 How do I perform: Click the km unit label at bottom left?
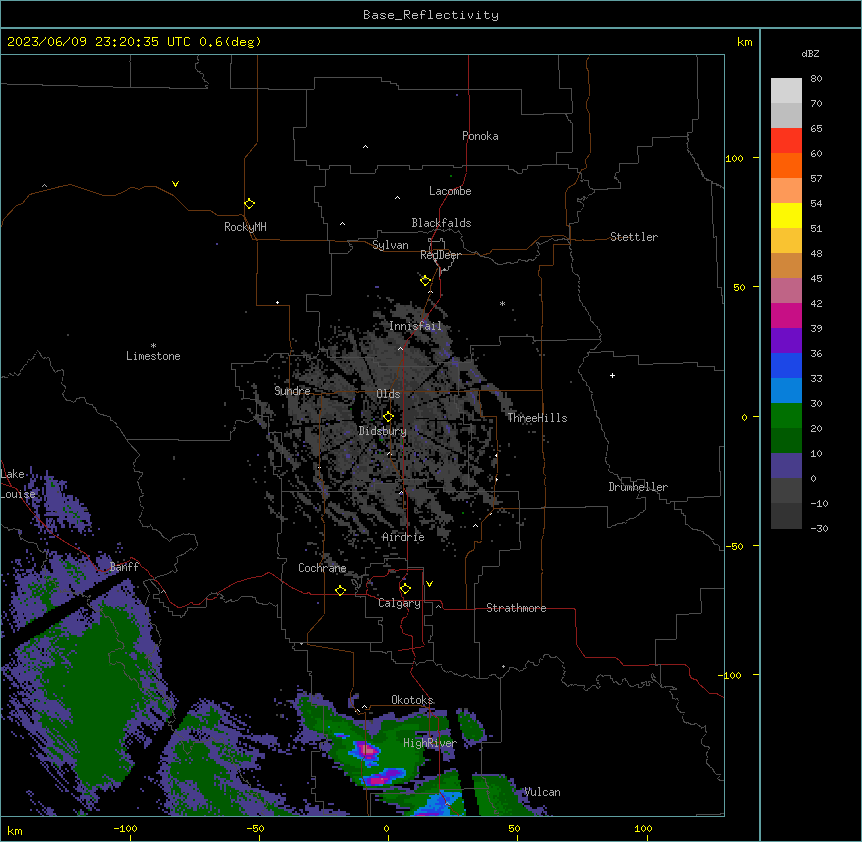[x=14, y=831]
